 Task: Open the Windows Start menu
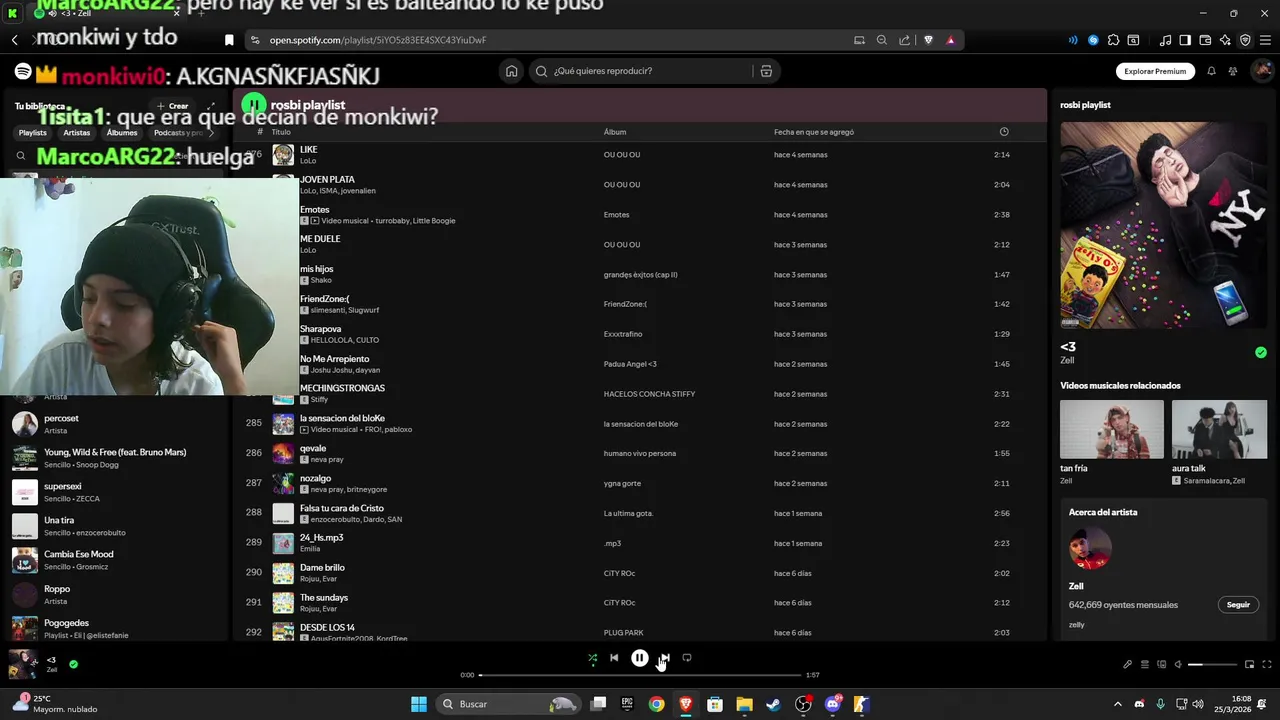(419, 704)
